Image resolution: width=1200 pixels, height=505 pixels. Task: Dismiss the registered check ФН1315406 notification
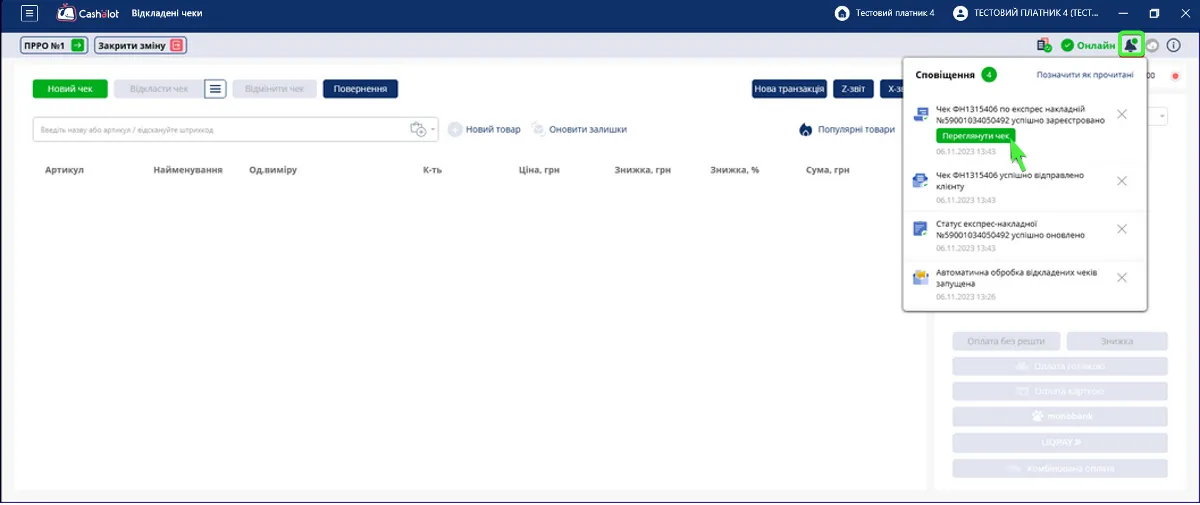coord(1122,114)
